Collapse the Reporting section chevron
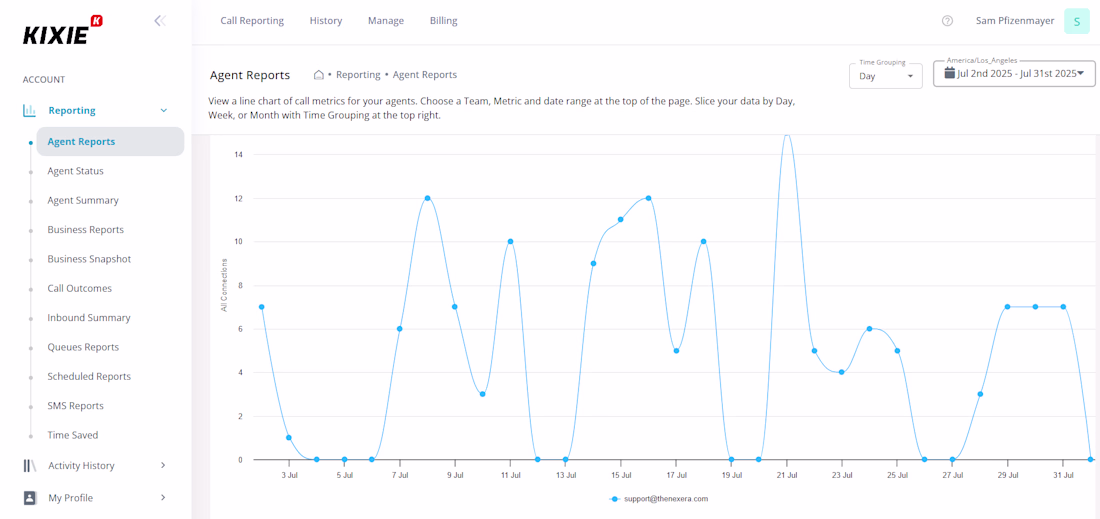 coord(164,110)
